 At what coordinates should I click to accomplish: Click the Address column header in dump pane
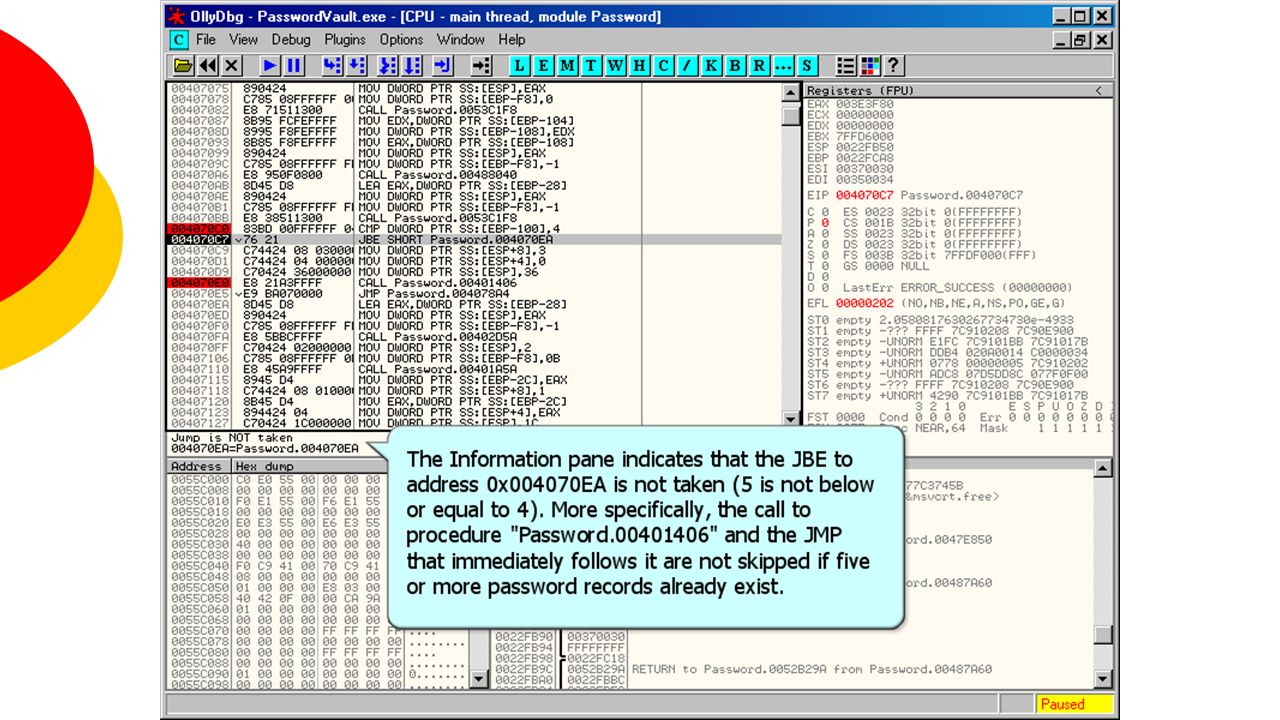coord(198,467)
